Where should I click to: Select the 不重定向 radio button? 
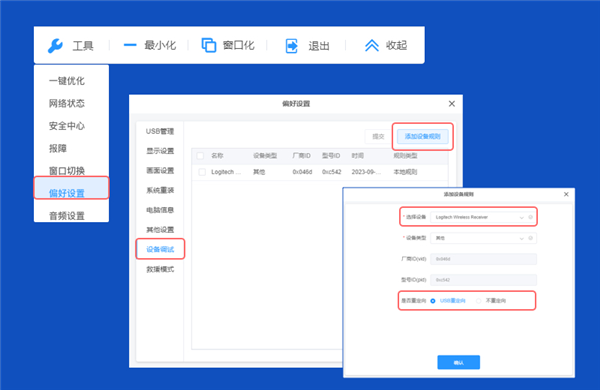click(478, 301)
